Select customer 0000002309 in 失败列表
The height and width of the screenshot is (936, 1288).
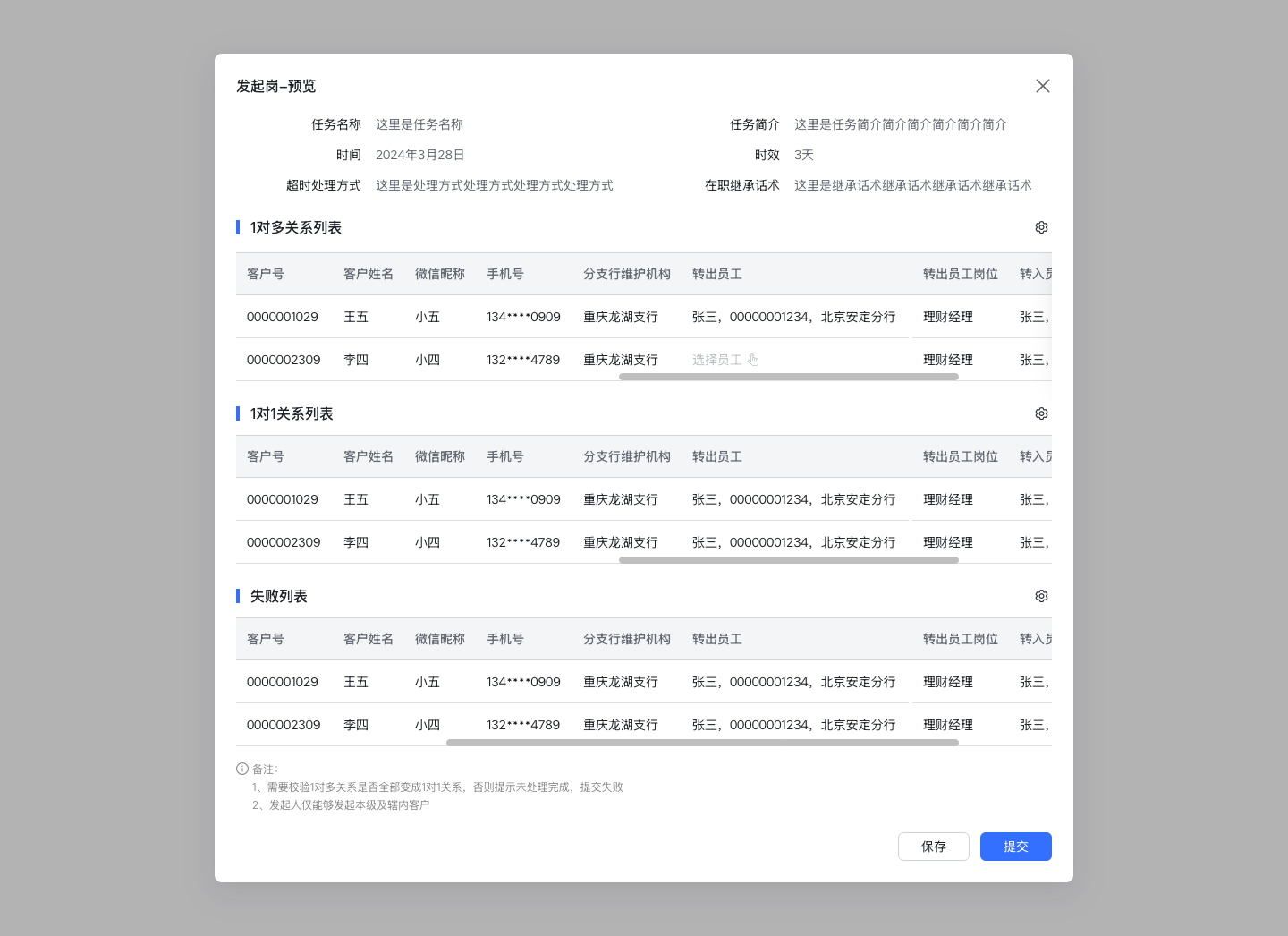click(x=284, y=725)
